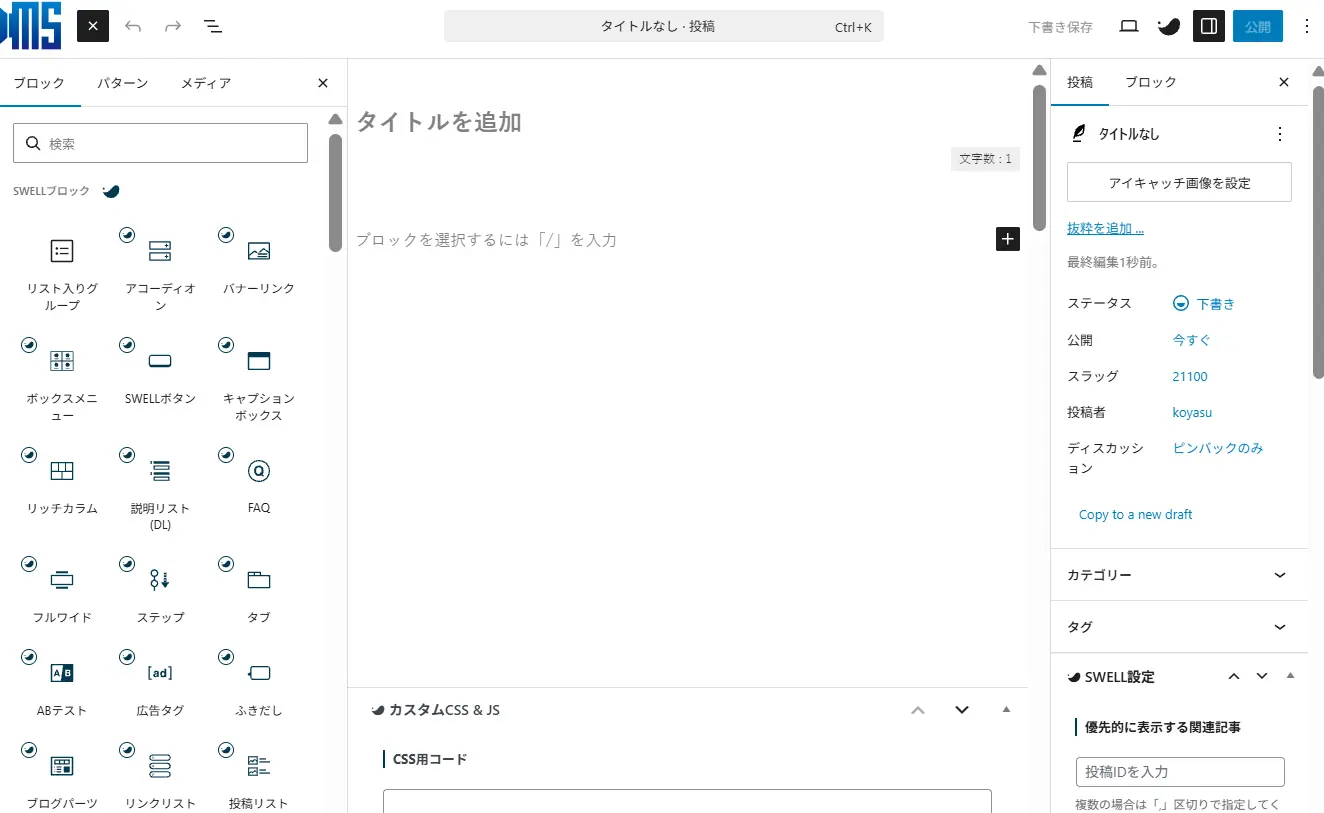
Task: Open the Copy to a new draft link
Action: (x=1135, y=514)
